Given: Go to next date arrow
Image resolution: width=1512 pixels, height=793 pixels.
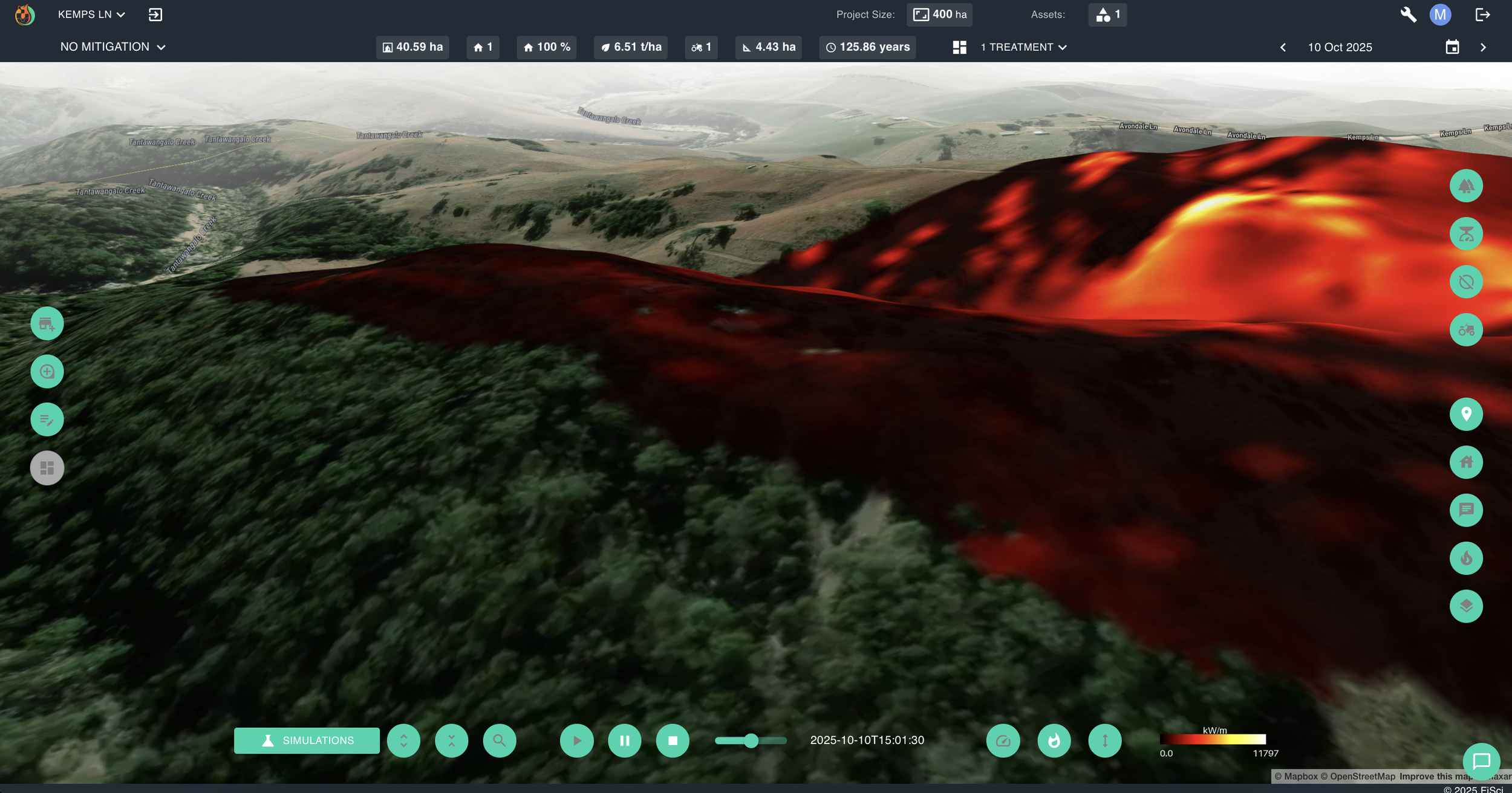Looking at the screenshot, I should tap(1483, 47).
